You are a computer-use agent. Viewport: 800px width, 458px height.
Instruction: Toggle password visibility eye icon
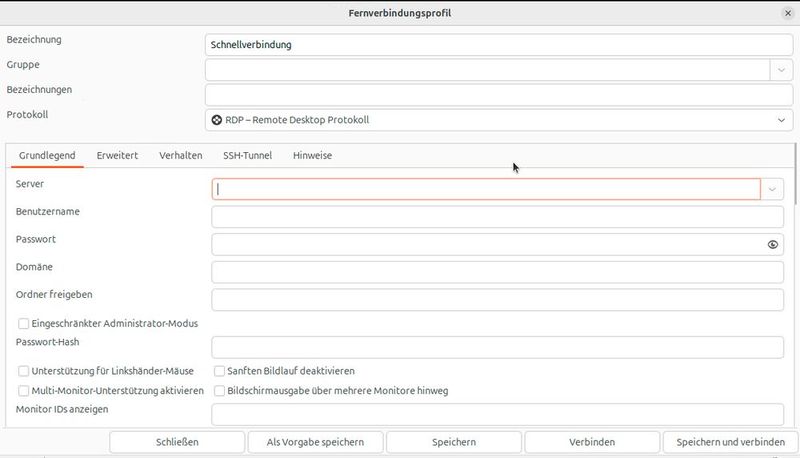[x=772, y=245]
